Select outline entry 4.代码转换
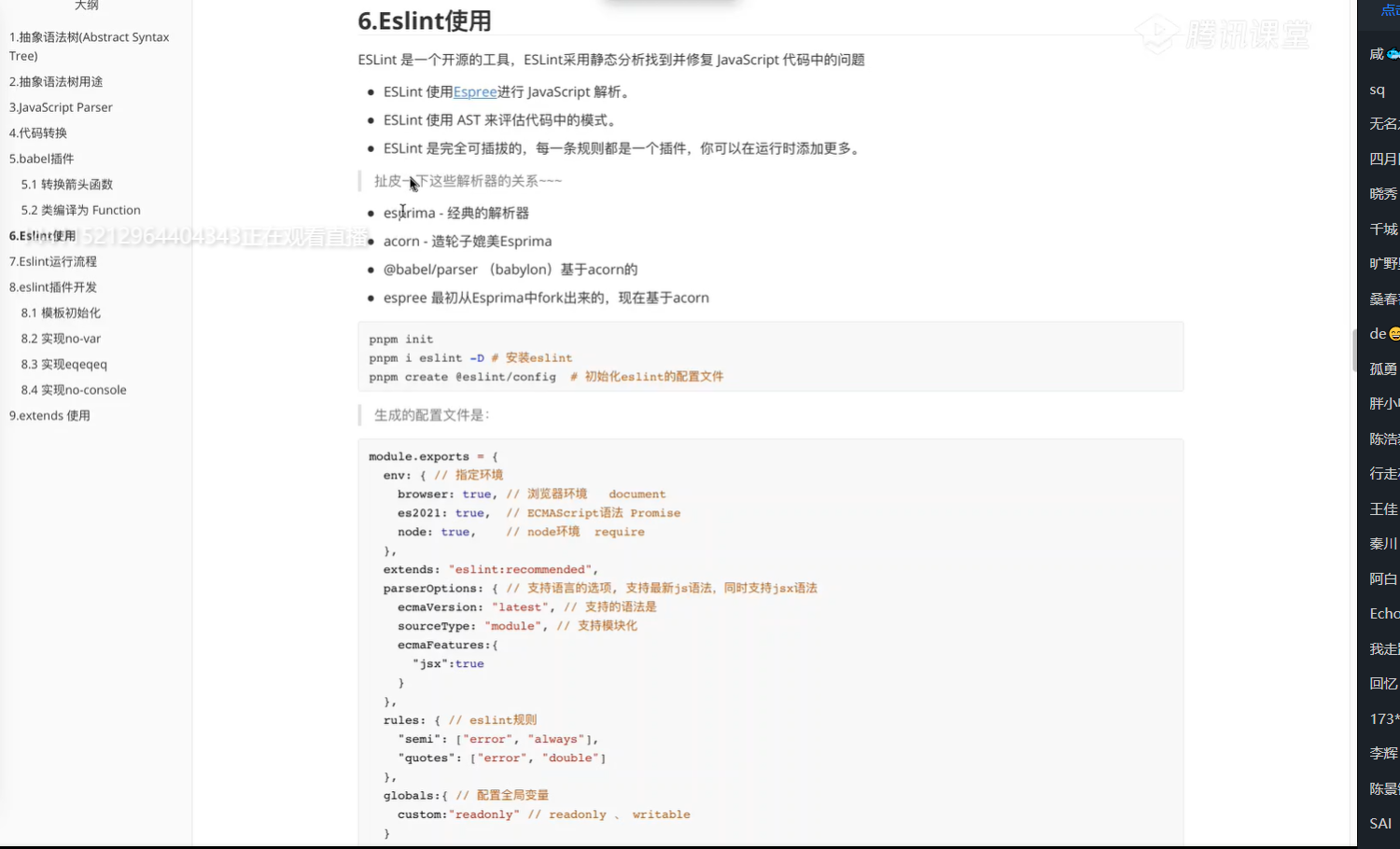 [x=38, y=133]
